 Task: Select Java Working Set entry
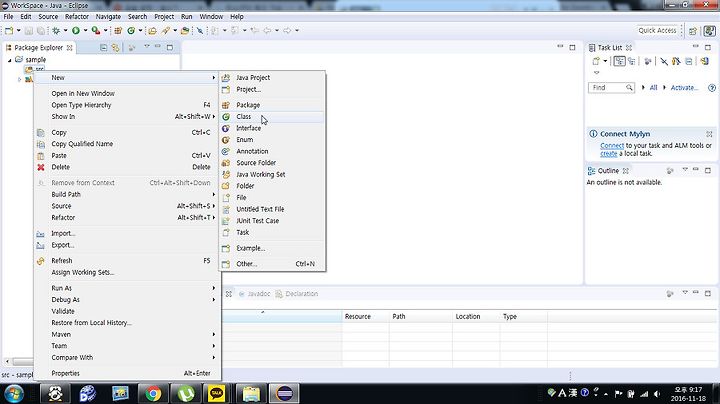pos(273,174)
